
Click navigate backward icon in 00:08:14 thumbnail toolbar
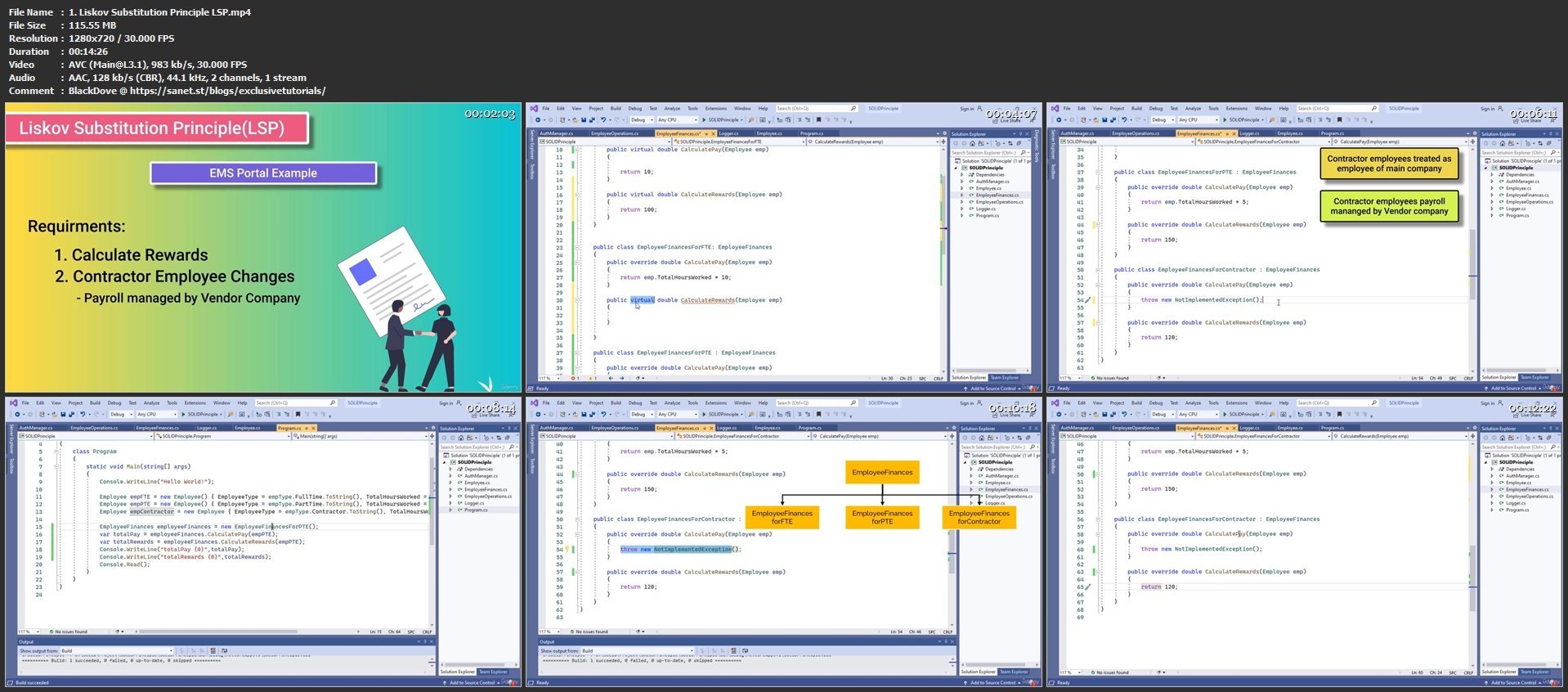point(17,414)
